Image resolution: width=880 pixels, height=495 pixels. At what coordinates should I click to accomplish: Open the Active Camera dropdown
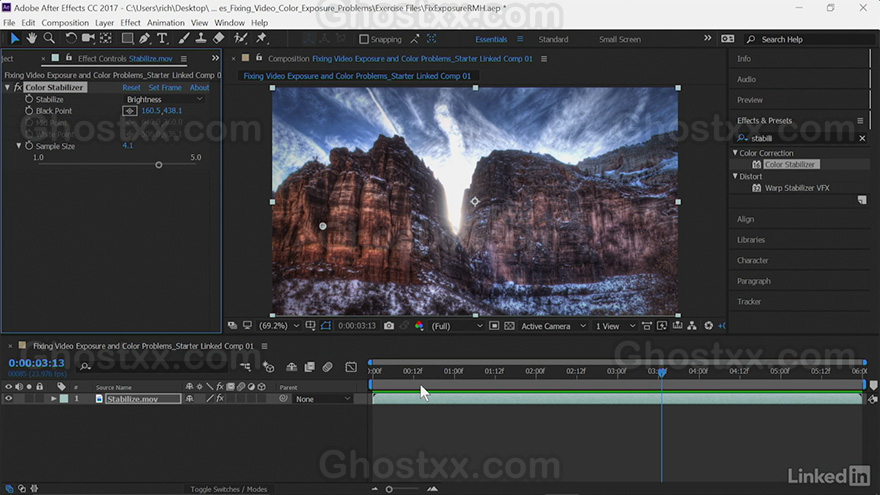coord(553,326)
